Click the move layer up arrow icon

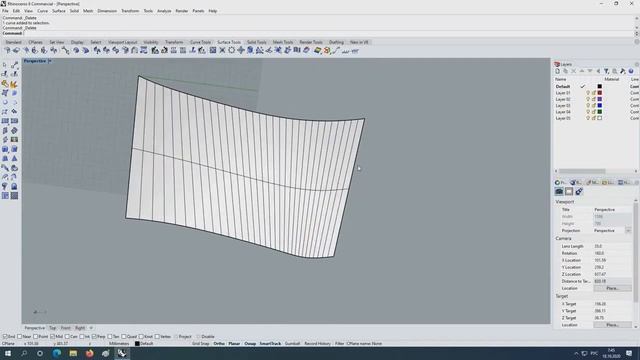[582, 71]
